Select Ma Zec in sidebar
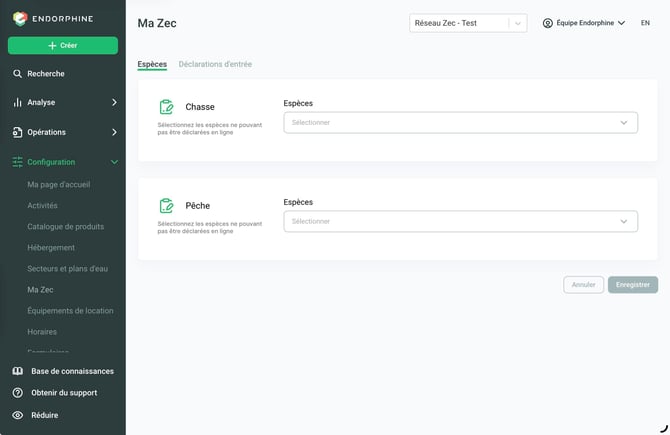 click(x=40, y=289)
